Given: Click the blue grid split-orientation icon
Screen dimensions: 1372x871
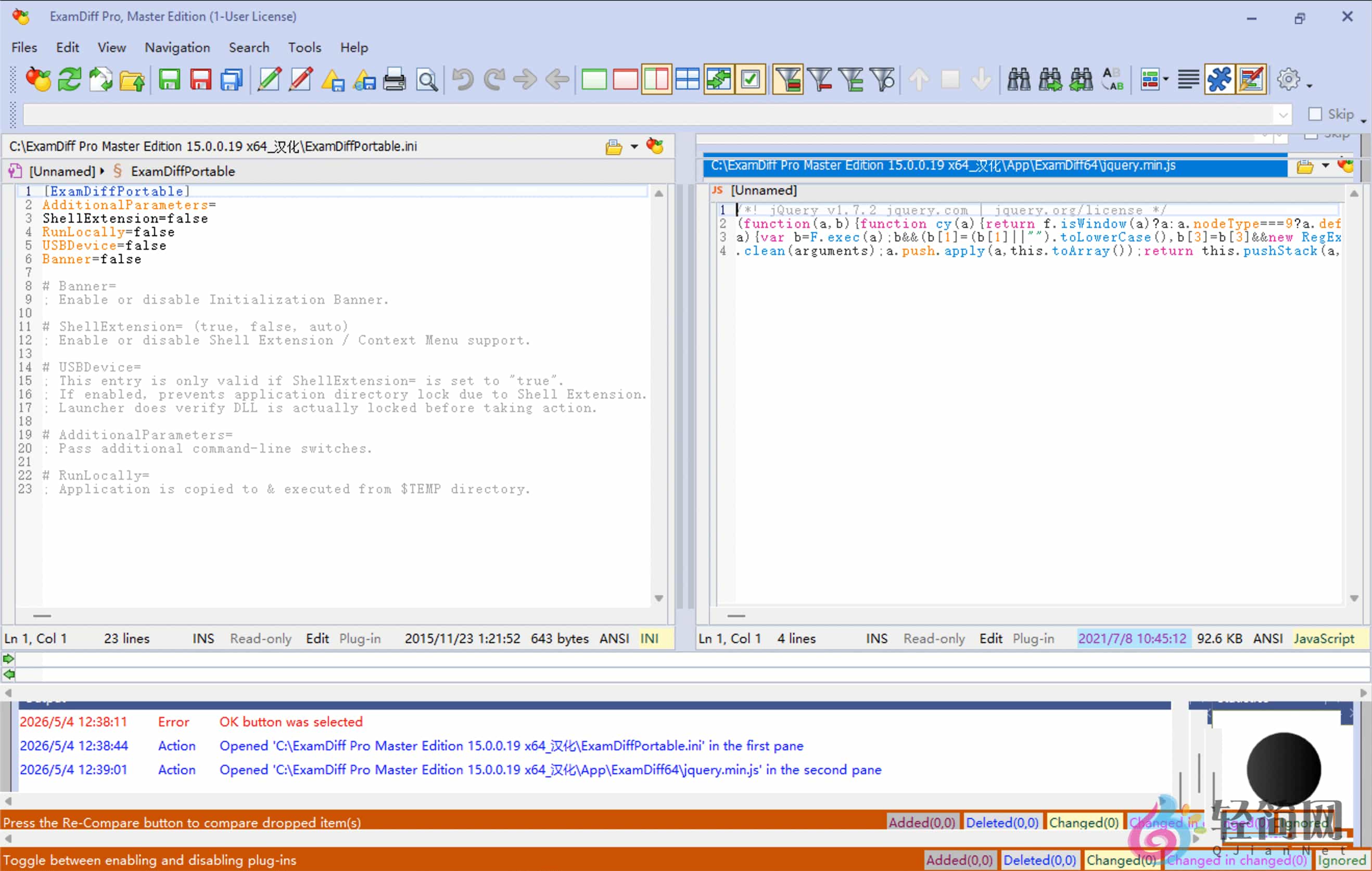Looking at the screenshot, I should coord(688,80).
